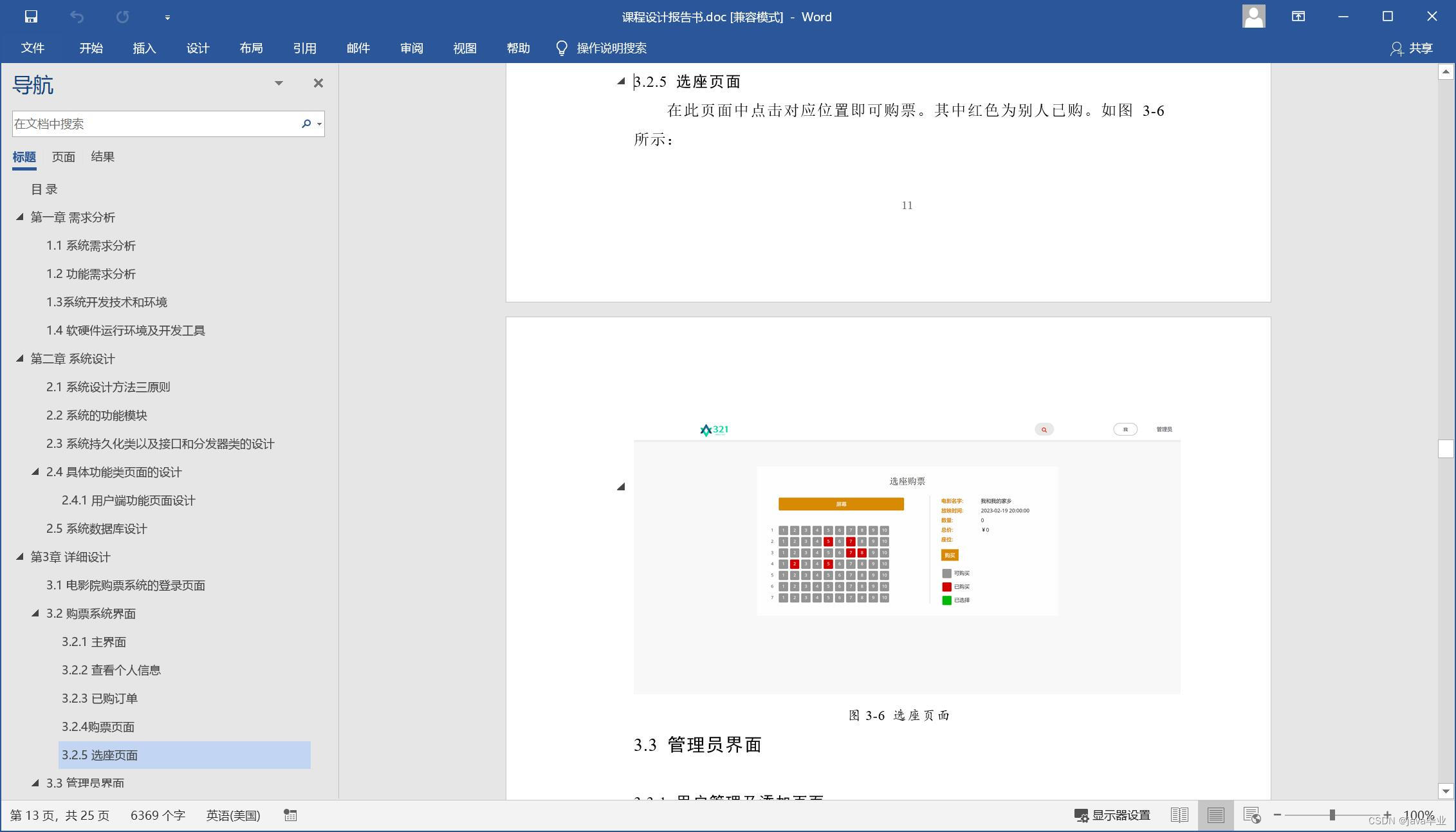The width and height of the screenshot is (1456, 832).
Task: Select the 结果 navigation tab
Action: click(x=103, y=157)
